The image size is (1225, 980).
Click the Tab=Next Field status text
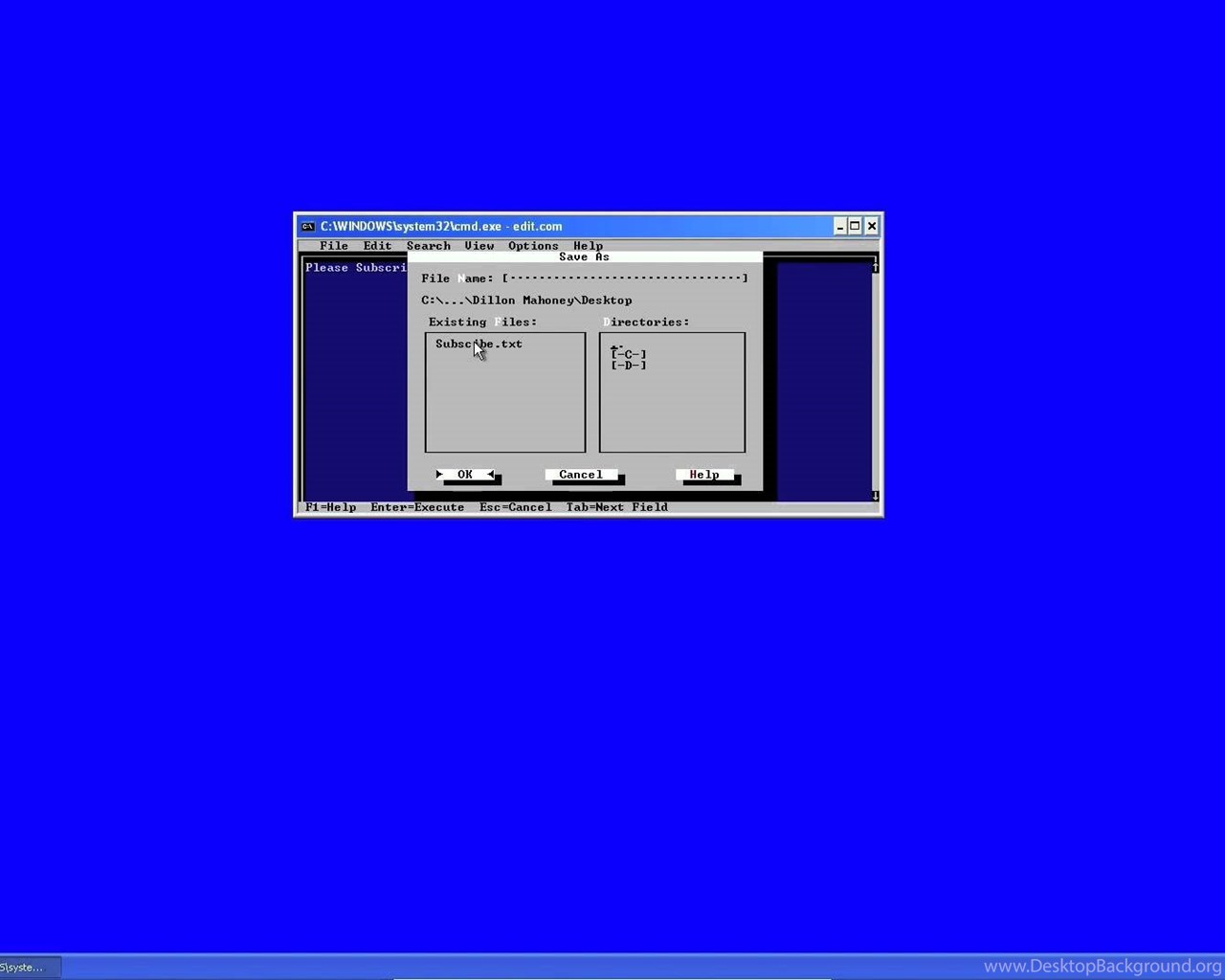pyautogui.click(x=617, y=507)
